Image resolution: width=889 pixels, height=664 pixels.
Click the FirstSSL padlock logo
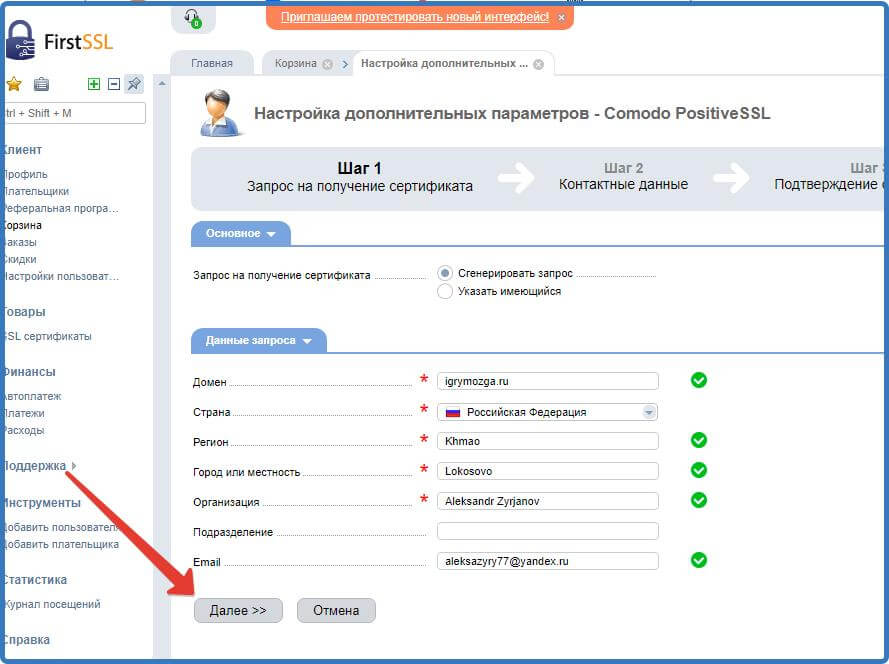[x=20, y=40]
